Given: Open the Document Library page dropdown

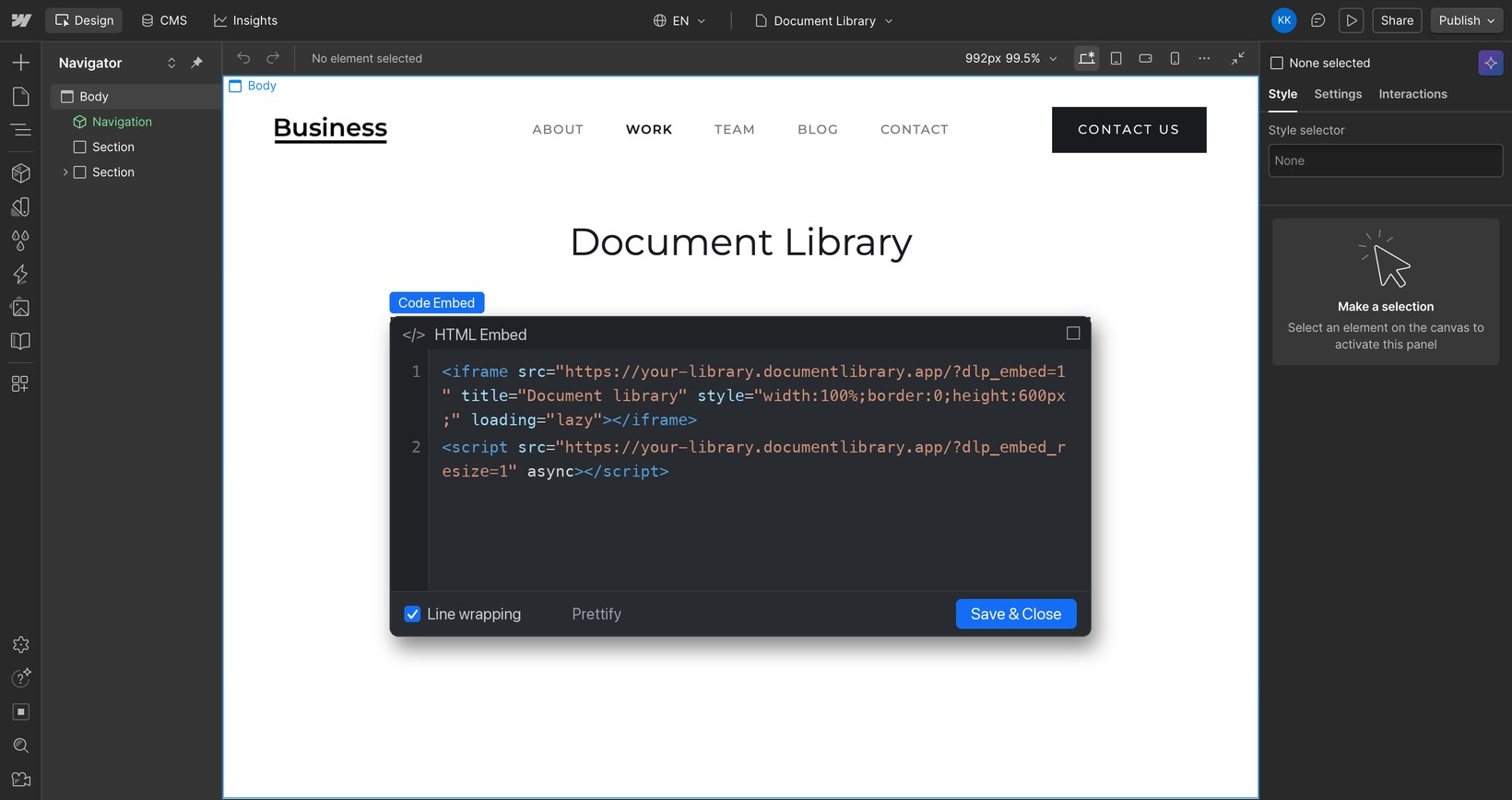Looking at the screenshot, I should coord(824,20).
